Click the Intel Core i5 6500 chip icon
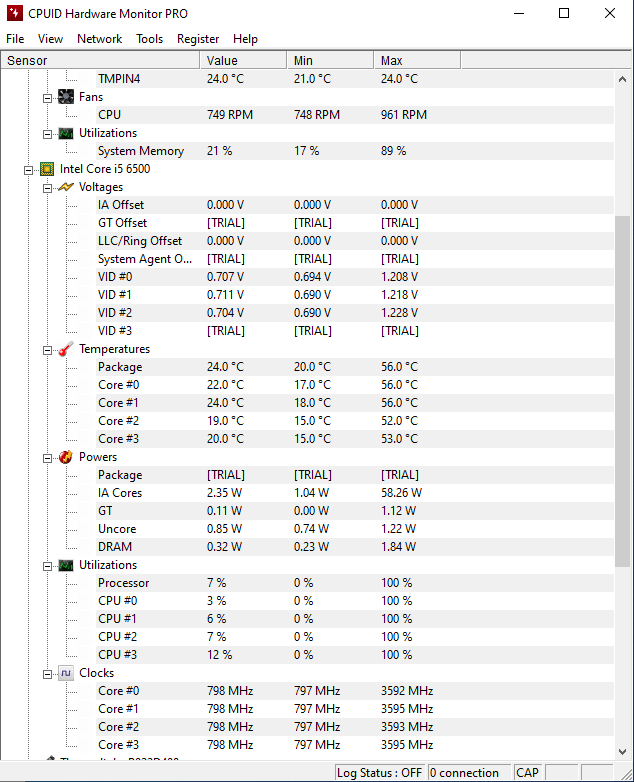This screenshot has width=634, height=782. click(47, 169)
